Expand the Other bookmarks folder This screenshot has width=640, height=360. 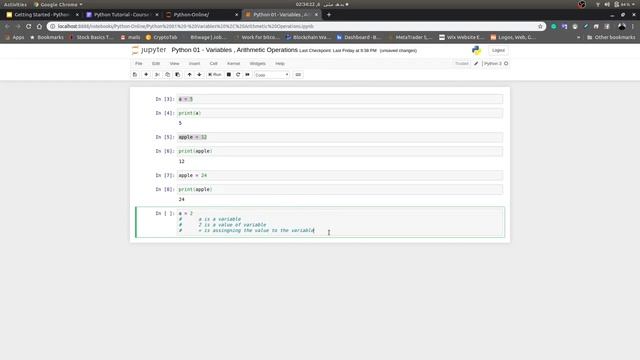[611, 37]
